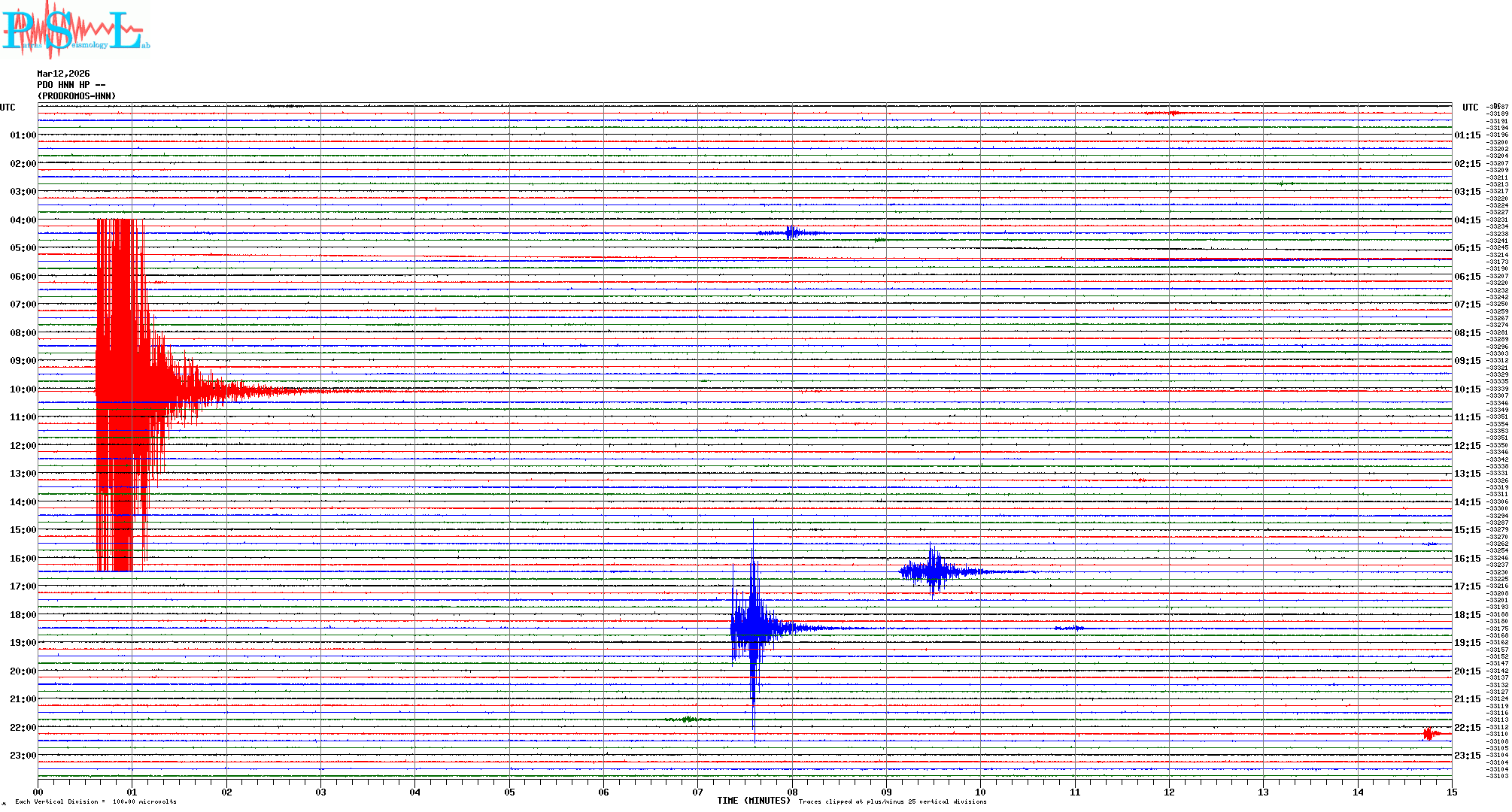Image resolution: width=1512 pixels, height=812 pixels.
Task: Click the TIME (MINUTES) axis title
Action: (x=753, y=801)
